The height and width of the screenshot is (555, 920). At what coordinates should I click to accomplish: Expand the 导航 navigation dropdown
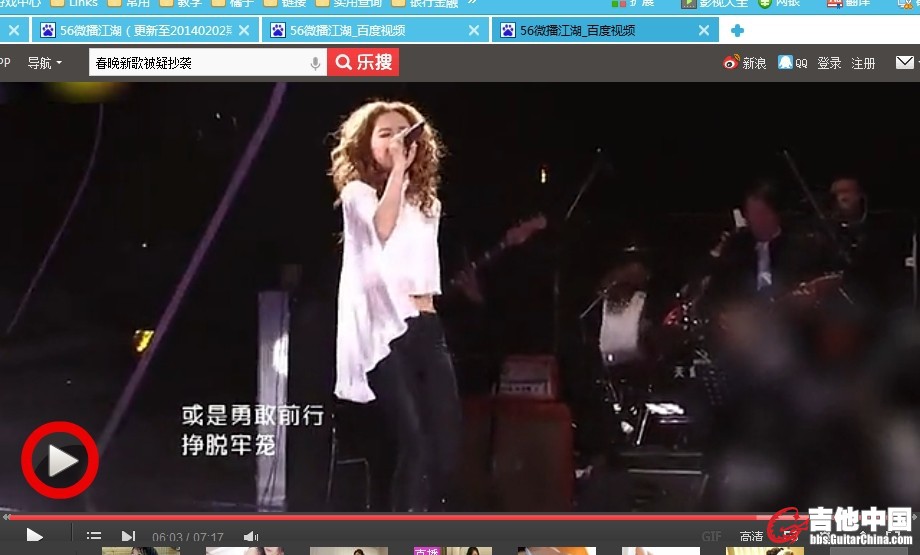click(x=44, y=63)
